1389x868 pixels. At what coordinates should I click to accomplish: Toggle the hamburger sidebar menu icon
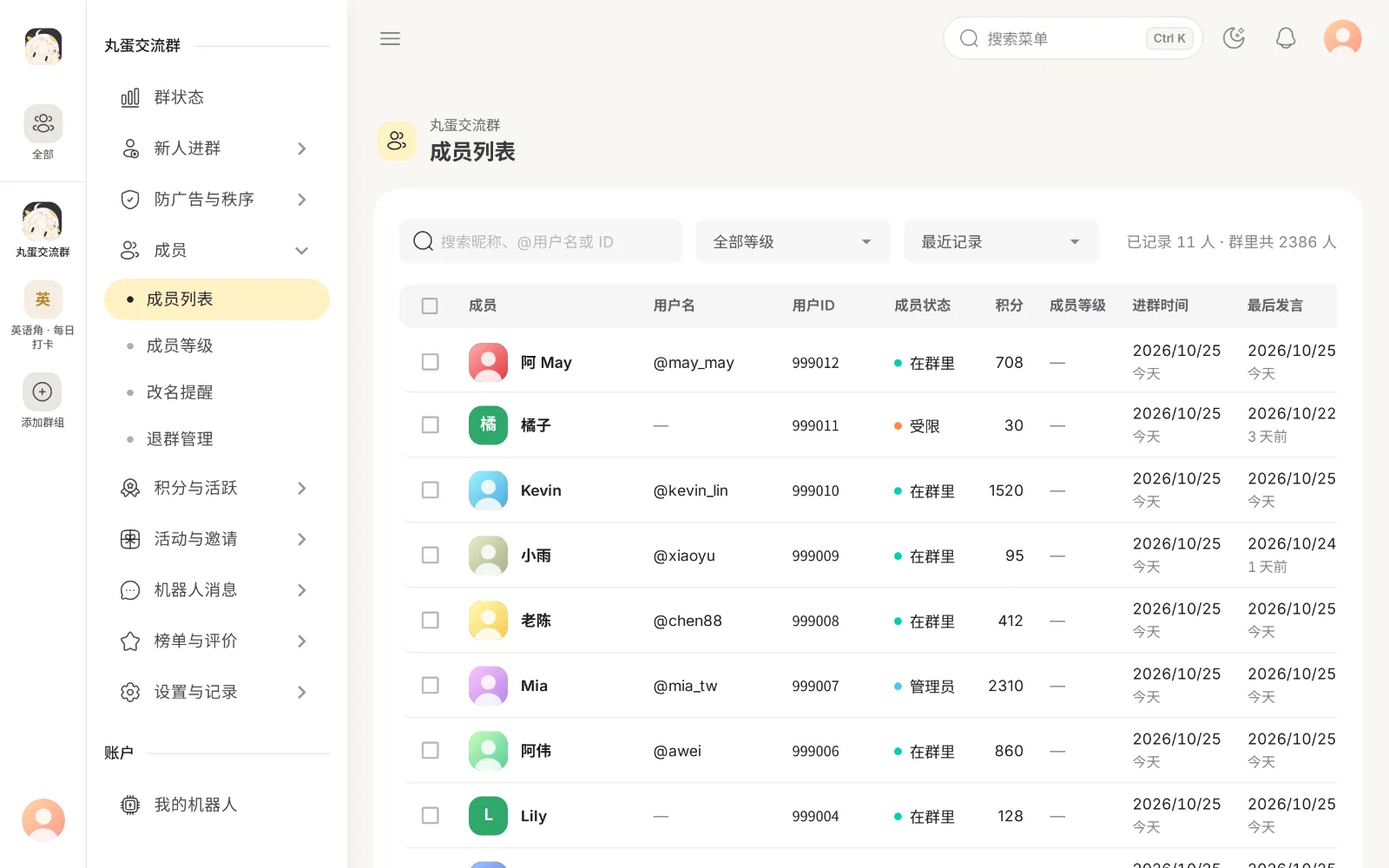[390, 38]
